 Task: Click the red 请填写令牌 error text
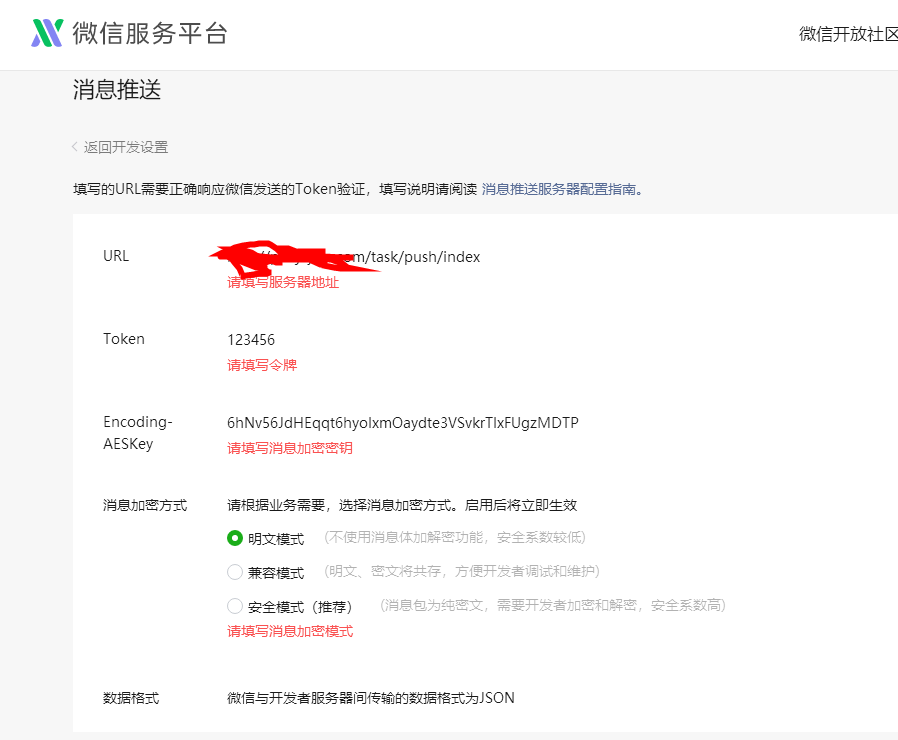[262, 365]
